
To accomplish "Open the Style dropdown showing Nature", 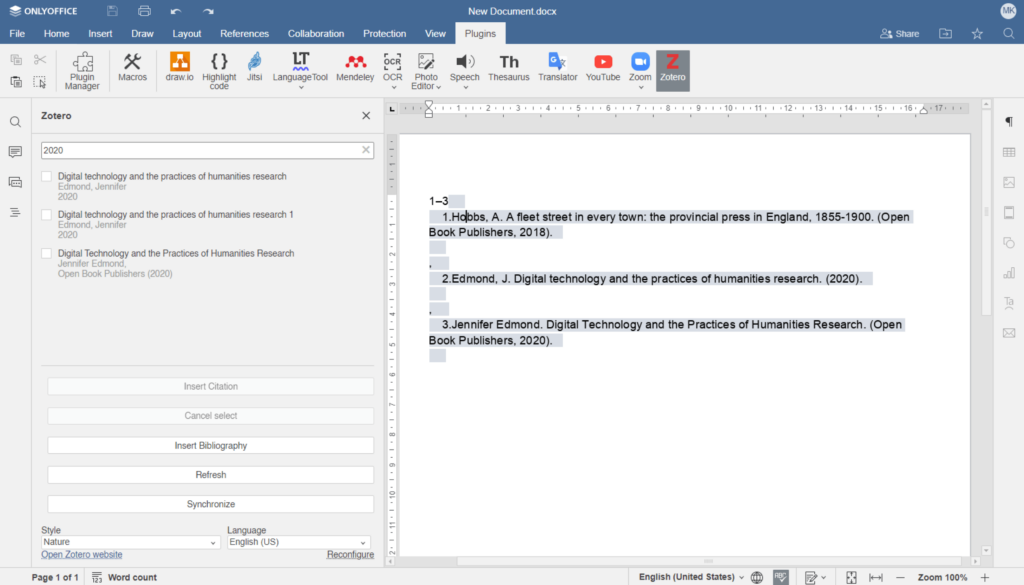I will tap(130, 541).
